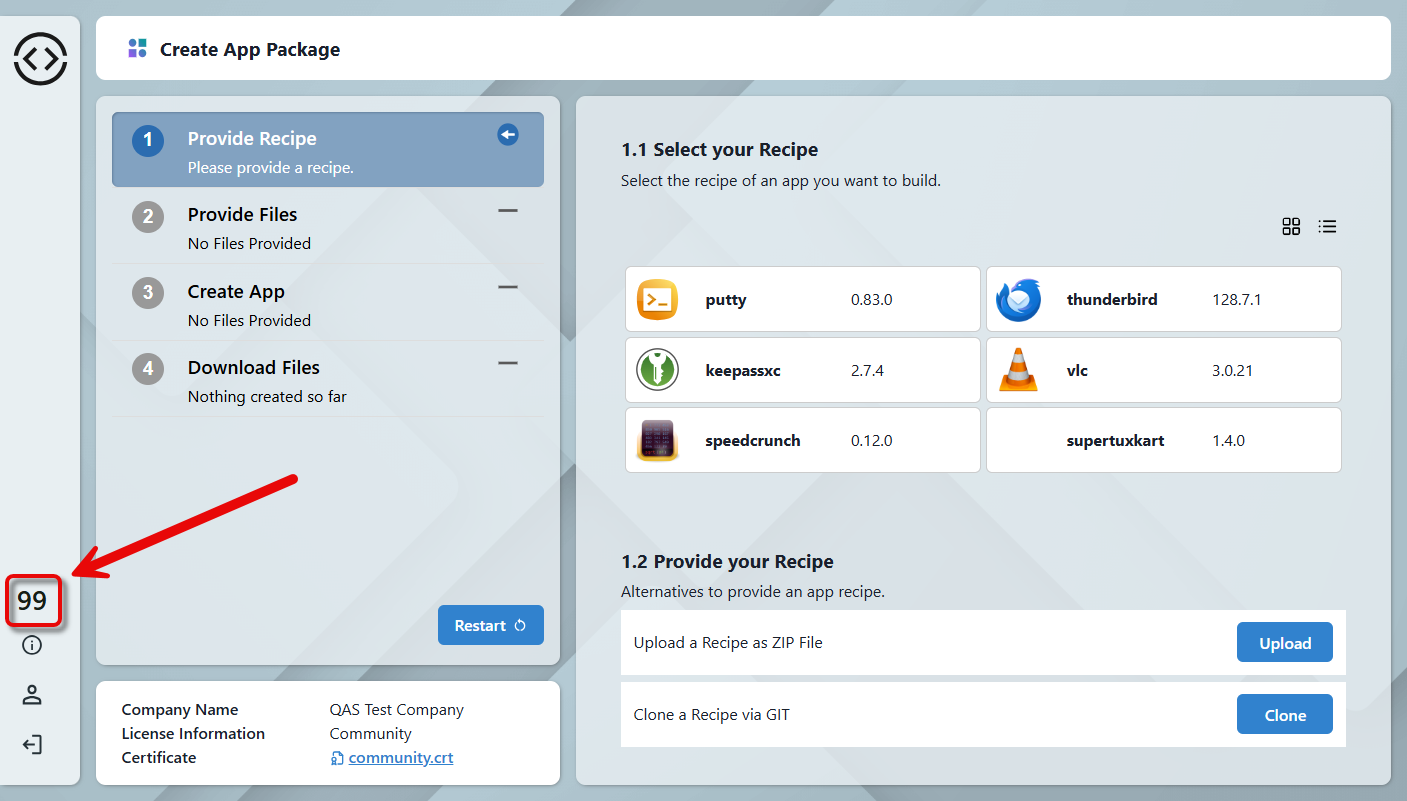Switch recipes to grid view
Viewport: 1407px width, 801px height.
tap(1291, 227)
